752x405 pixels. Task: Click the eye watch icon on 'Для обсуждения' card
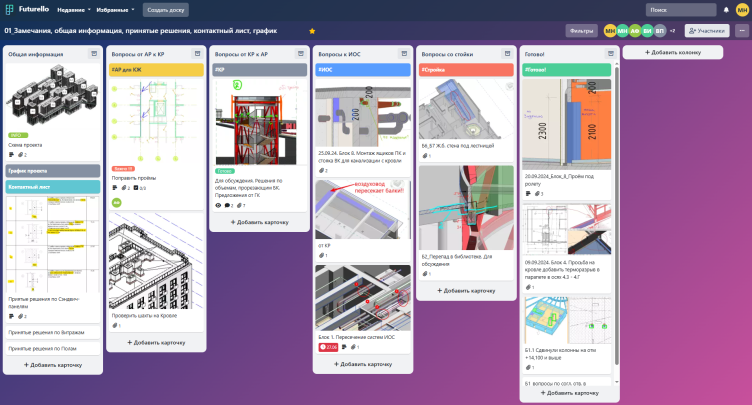click(219, 205)
